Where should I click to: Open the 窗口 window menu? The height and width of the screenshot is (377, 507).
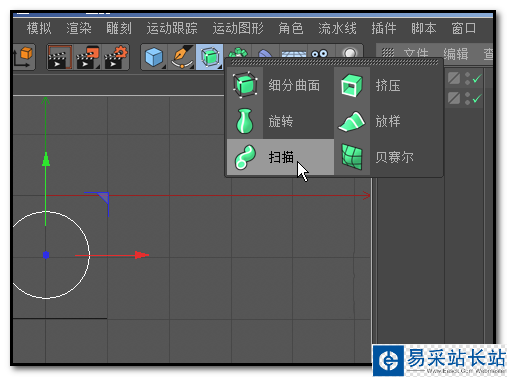(464, 28)
